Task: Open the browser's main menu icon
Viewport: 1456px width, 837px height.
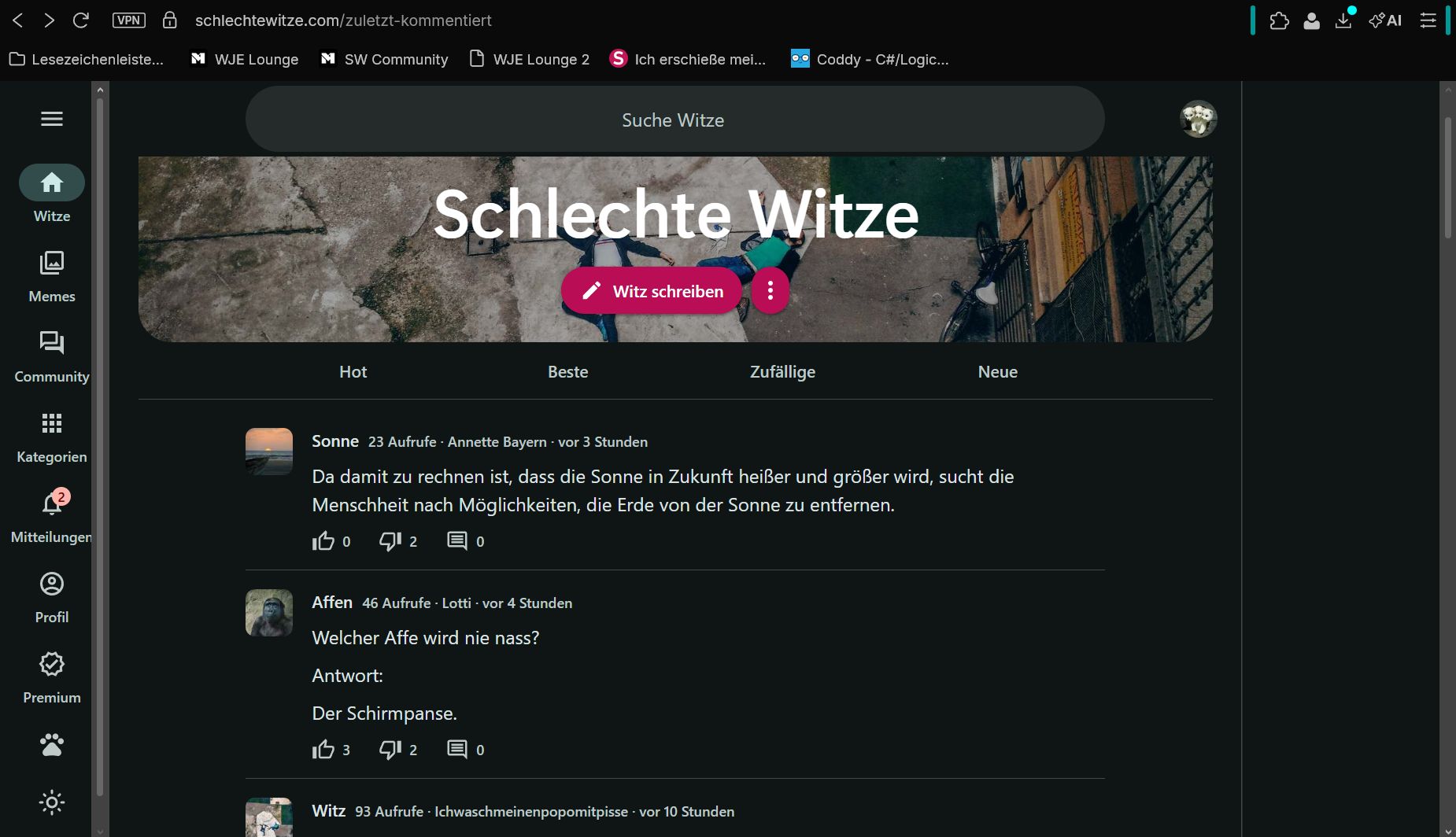Action: 1428,20
